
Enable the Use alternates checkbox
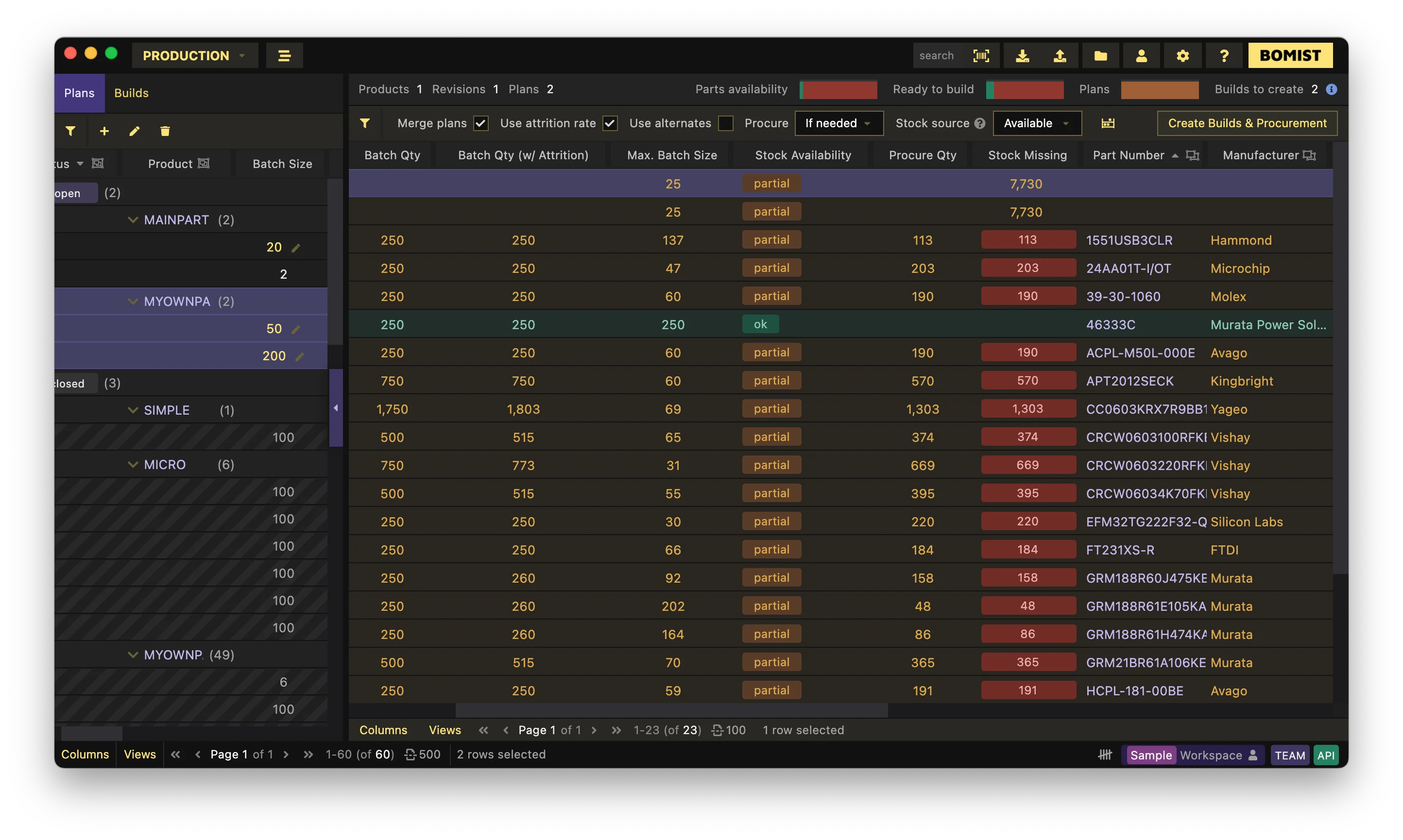click(x=725, y=123)
